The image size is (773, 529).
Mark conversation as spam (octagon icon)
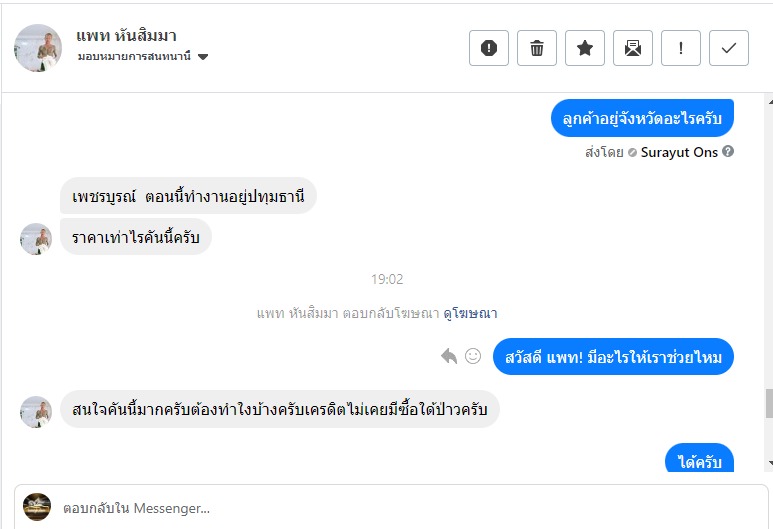[489, 48]
